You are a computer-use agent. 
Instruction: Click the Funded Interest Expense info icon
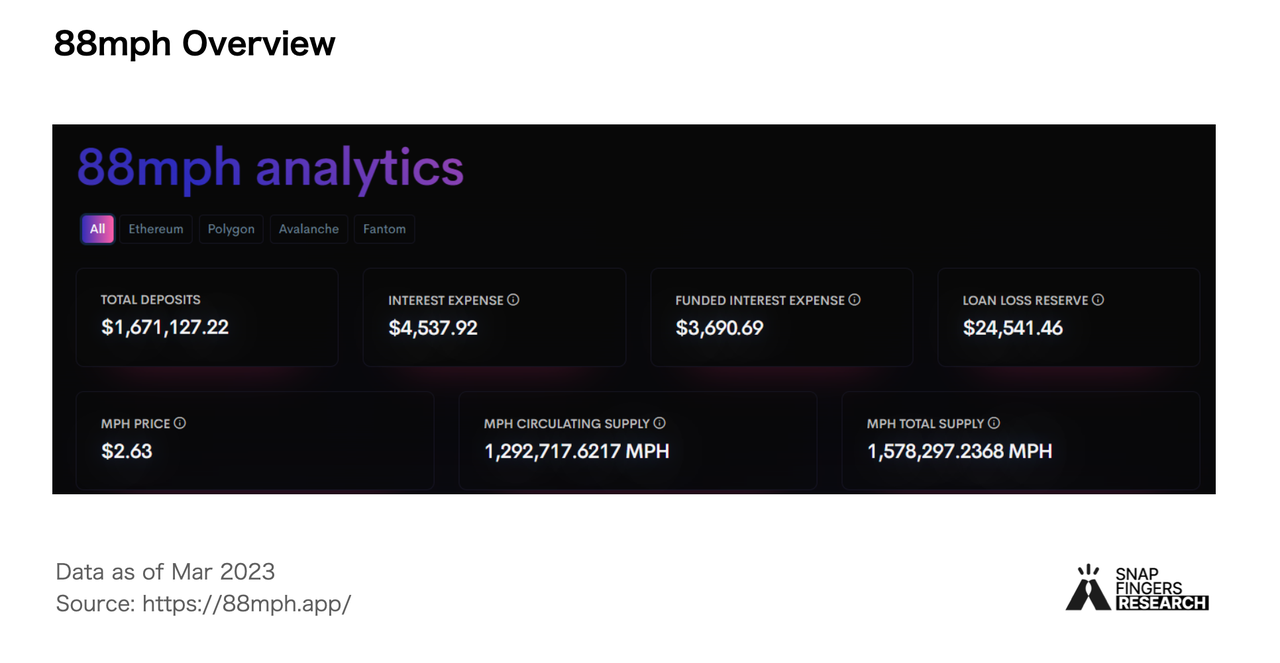click(854, 300)
